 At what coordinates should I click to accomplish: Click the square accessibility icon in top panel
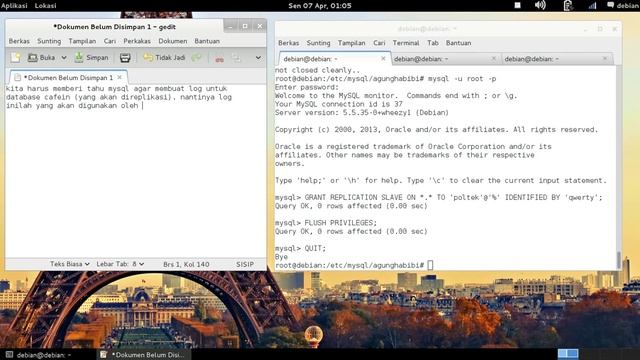pyautogui.click(x=517, y=5)
